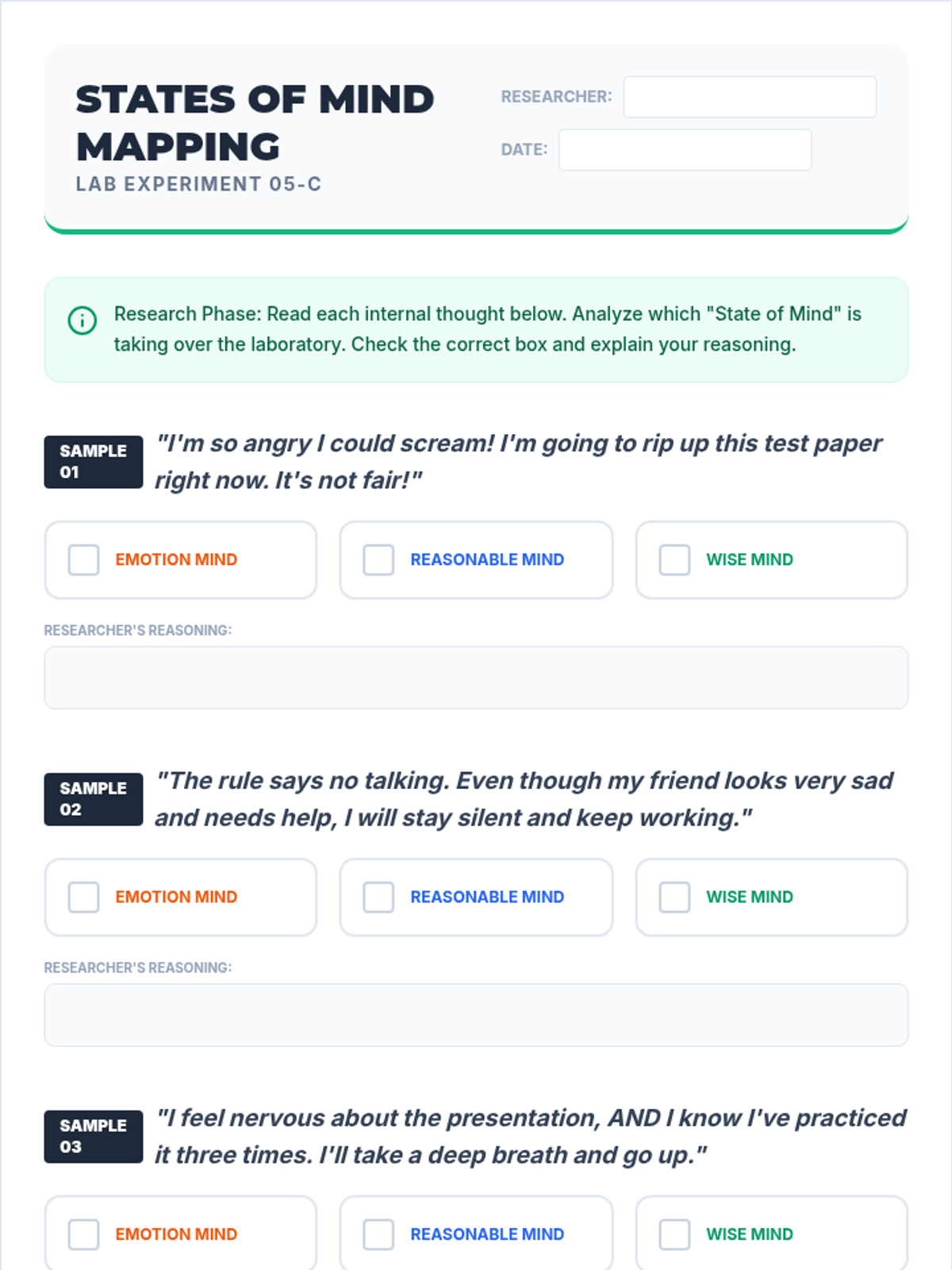The height and width of the screenshot is (1270, 952).
Task: Click Sample 02 researcher's reasoning text box
Action: click(x=476, y=1014)
